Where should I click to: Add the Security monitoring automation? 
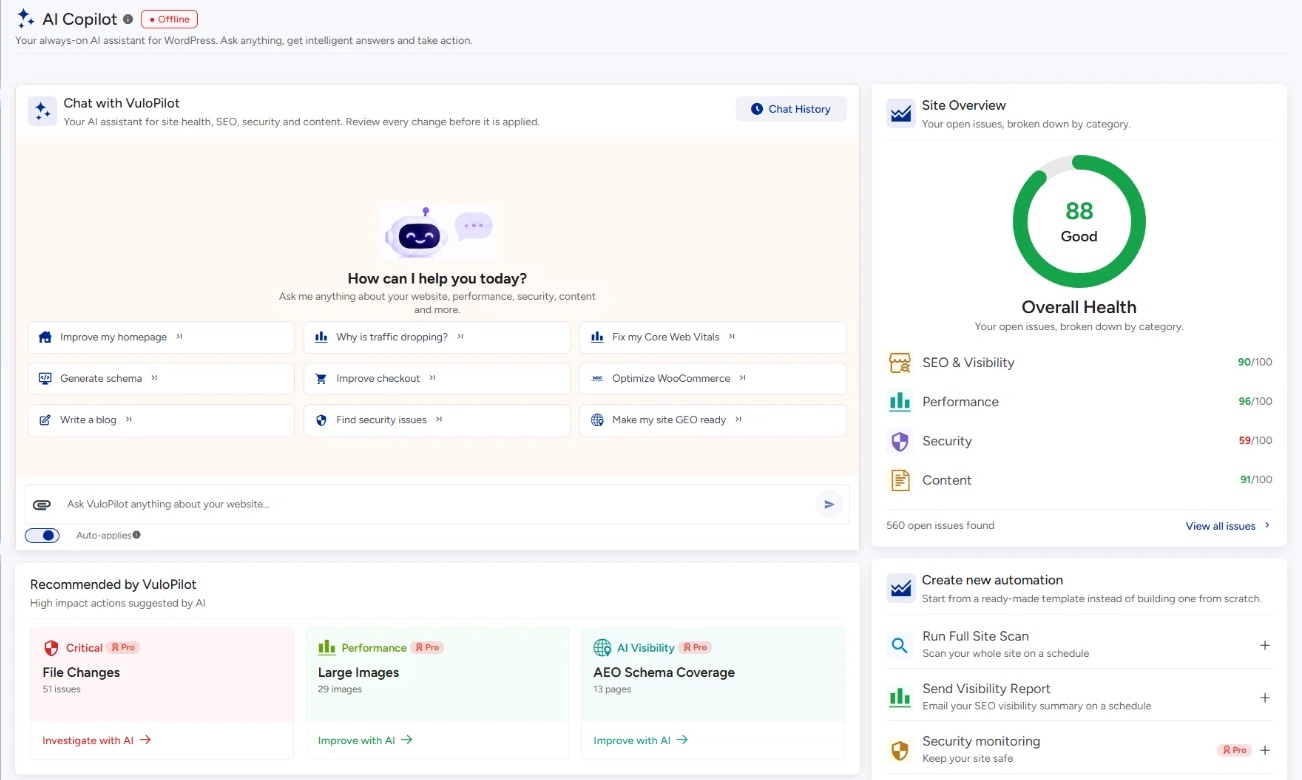1265,750
